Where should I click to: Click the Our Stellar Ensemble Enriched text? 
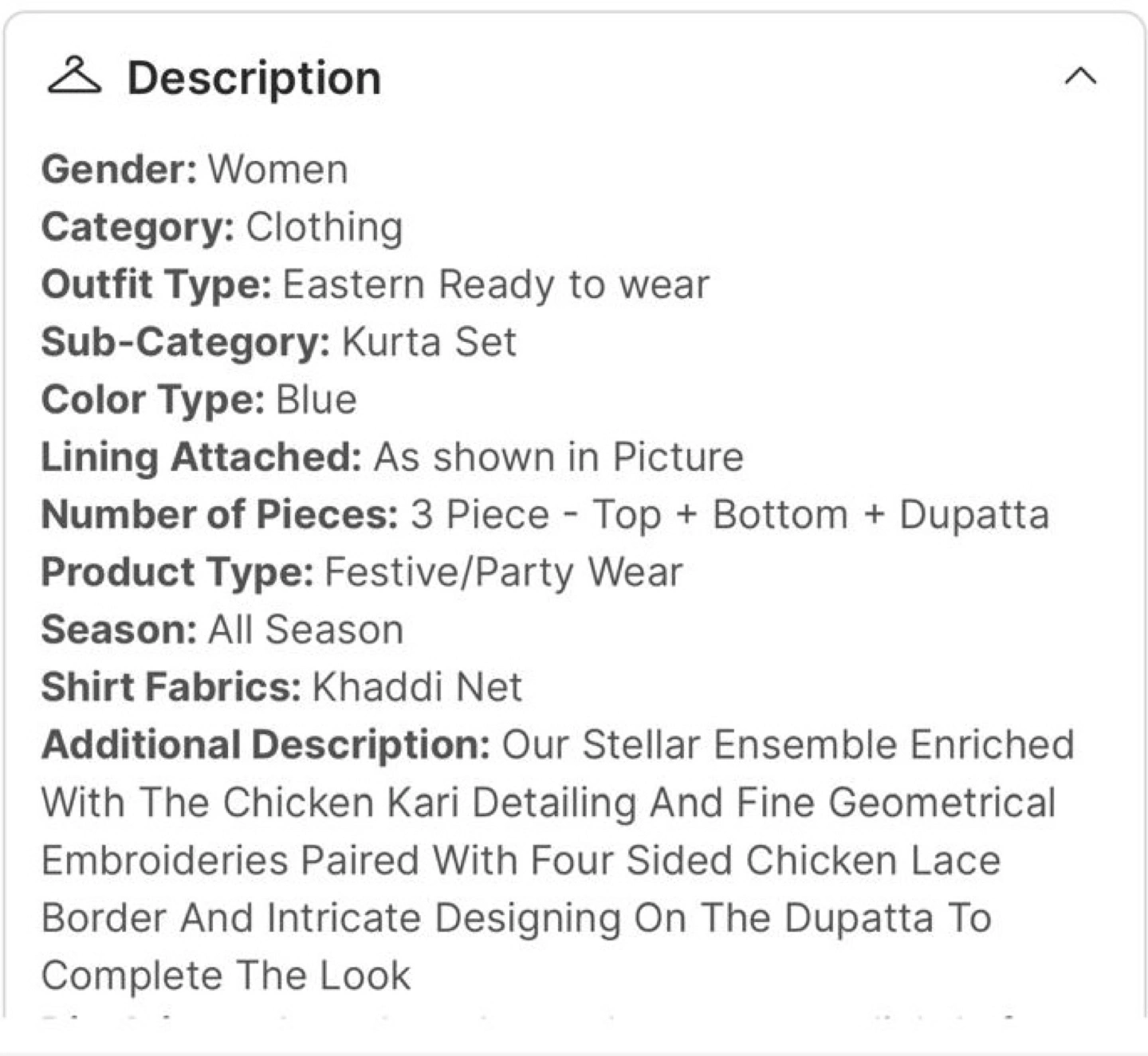coord(788,745)
